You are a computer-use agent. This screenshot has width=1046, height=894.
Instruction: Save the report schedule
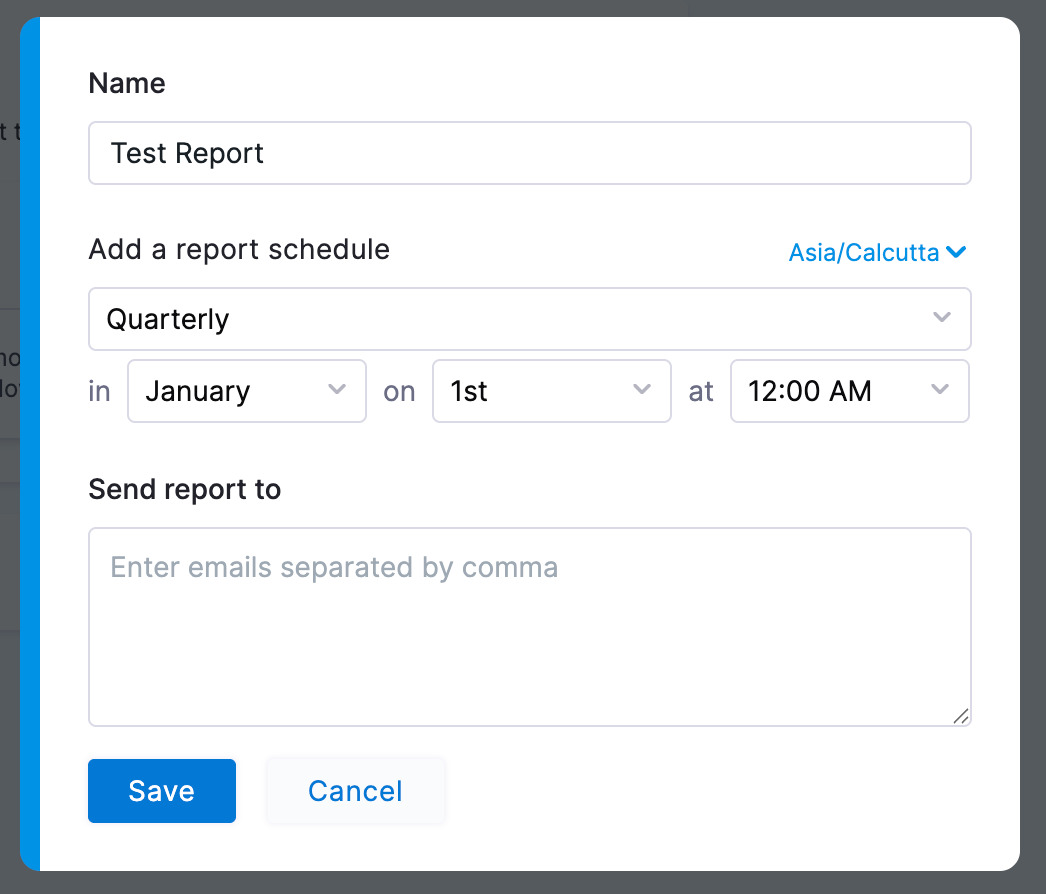tap(162, 791)
